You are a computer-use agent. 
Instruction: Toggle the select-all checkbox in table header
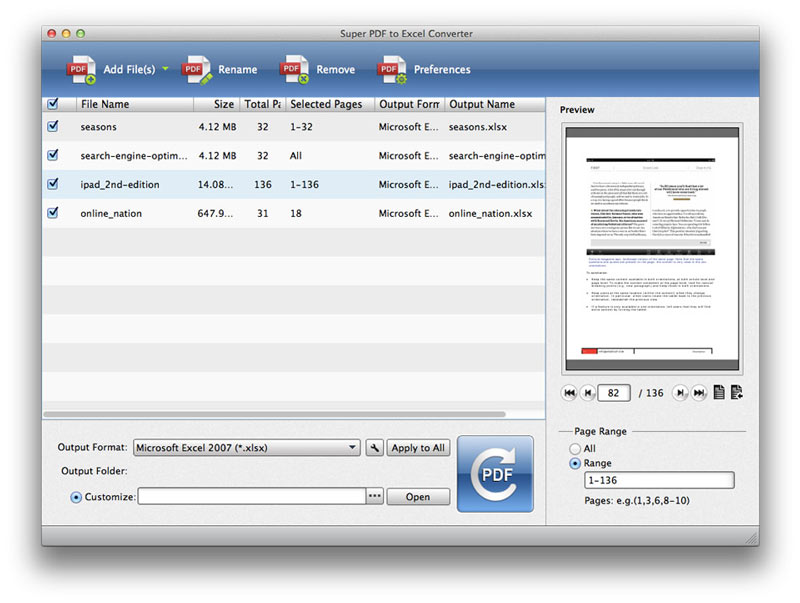53,104
